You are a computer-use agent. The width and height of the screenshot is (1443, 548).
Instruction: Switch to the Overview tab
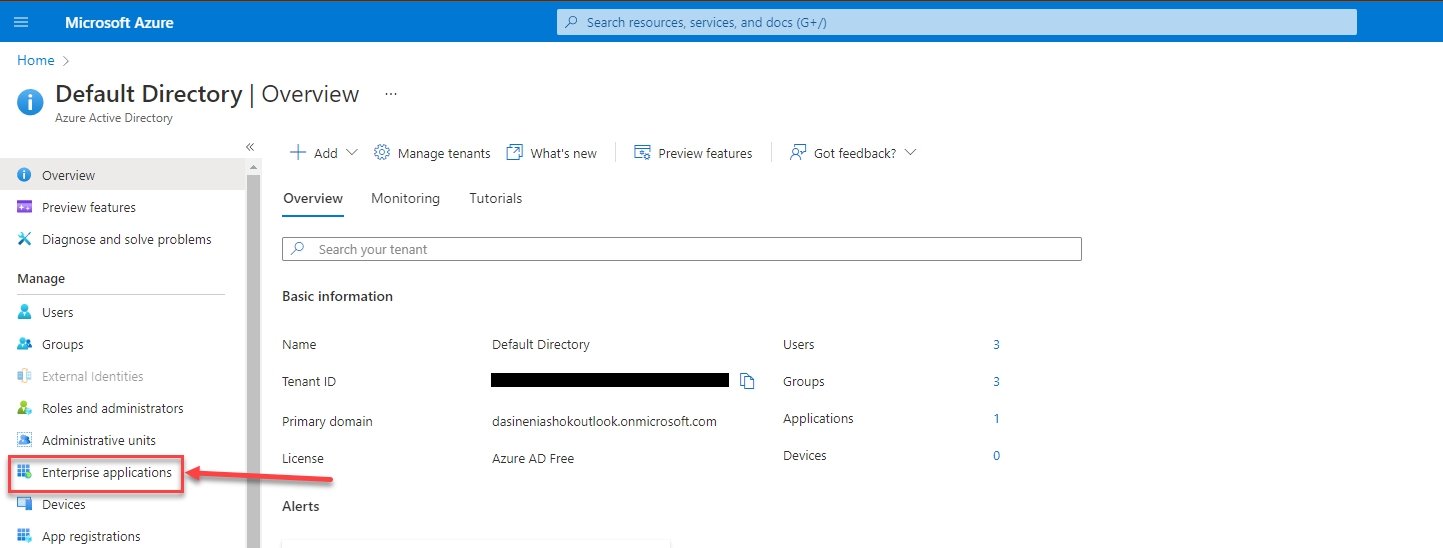313,199
